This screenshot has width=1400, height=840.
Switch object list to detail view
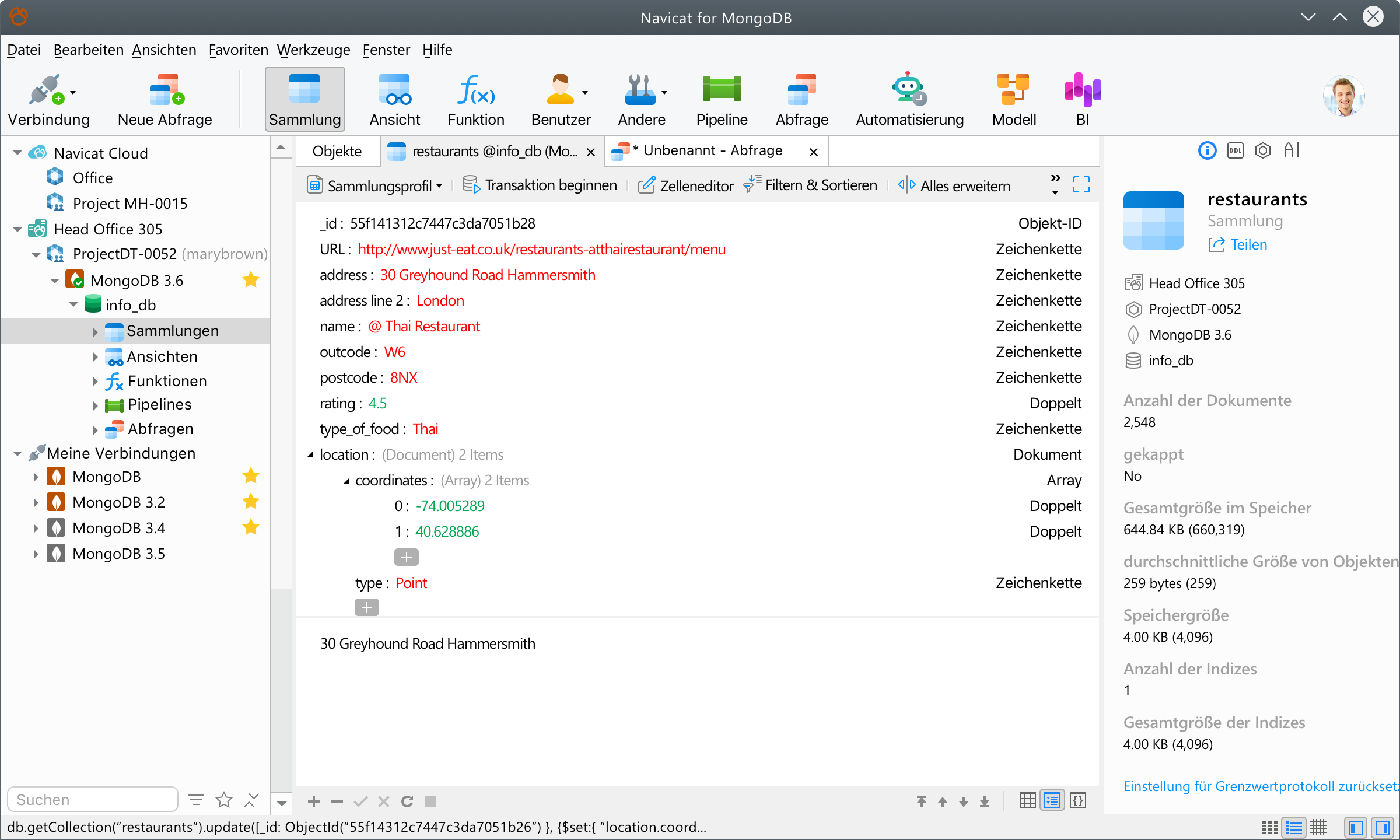(x=1319, y=828)
